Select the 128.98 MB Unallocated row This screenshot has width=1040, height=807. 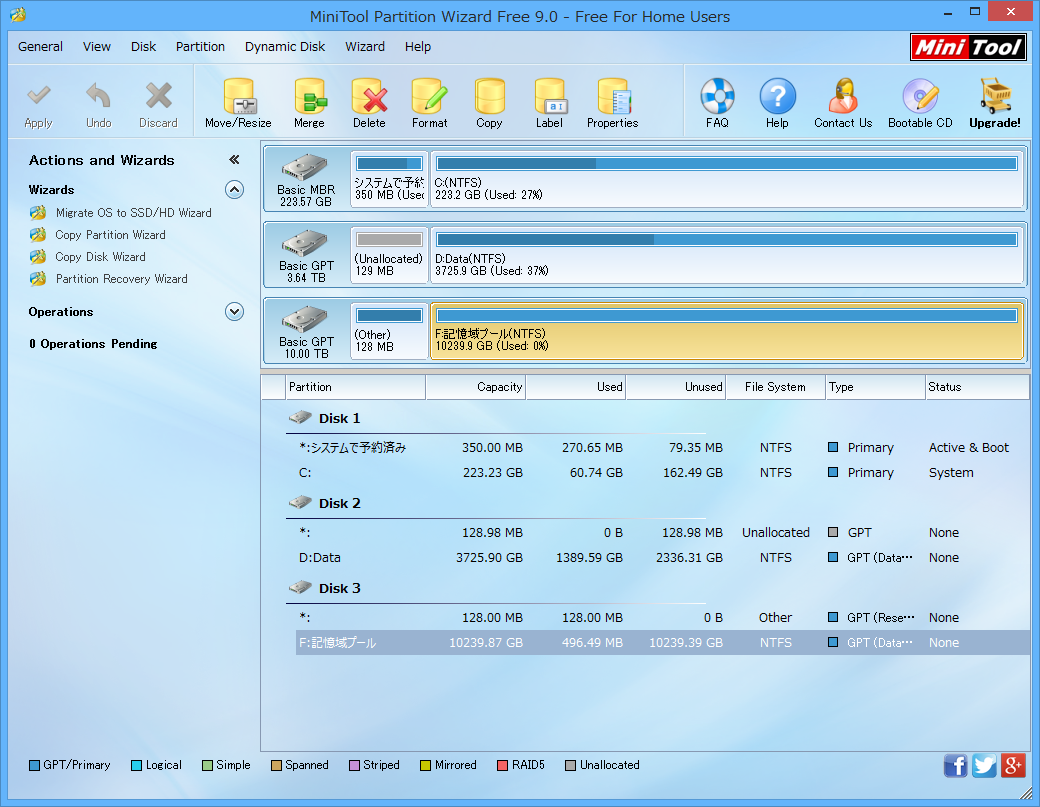(663, 532)
